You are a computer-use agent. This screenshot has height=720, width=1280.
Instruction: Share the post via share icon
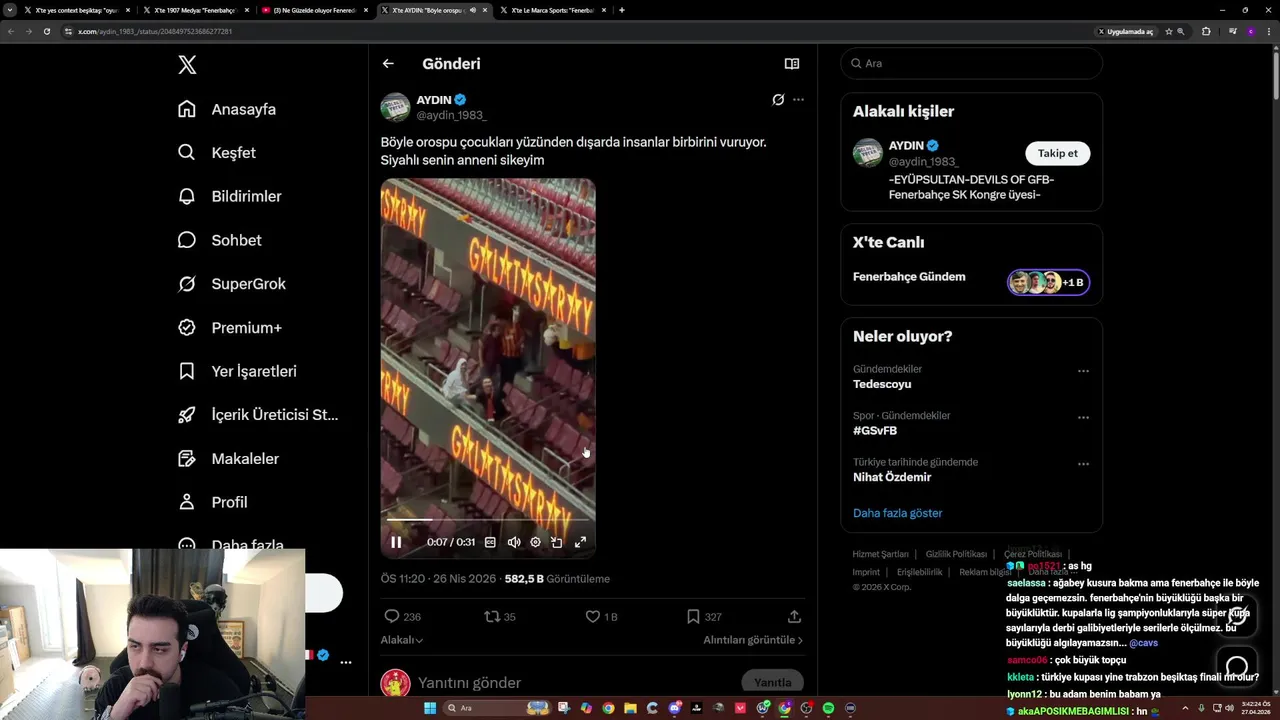pos(794,617)
